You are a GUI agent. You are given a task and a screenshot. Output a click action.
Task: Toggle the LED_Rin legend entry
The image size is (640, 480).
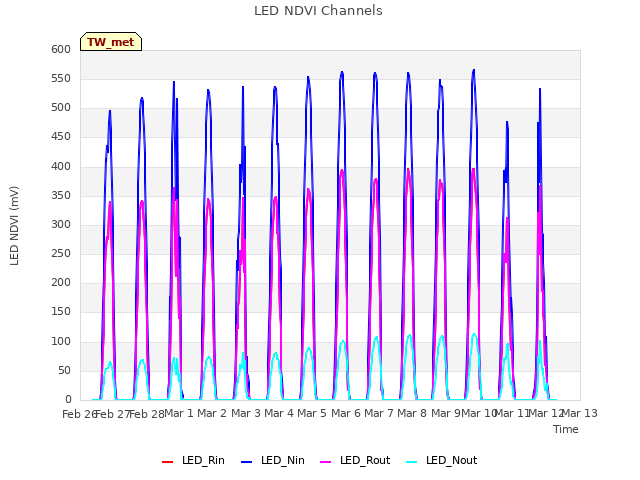click(x=193, y=461)
